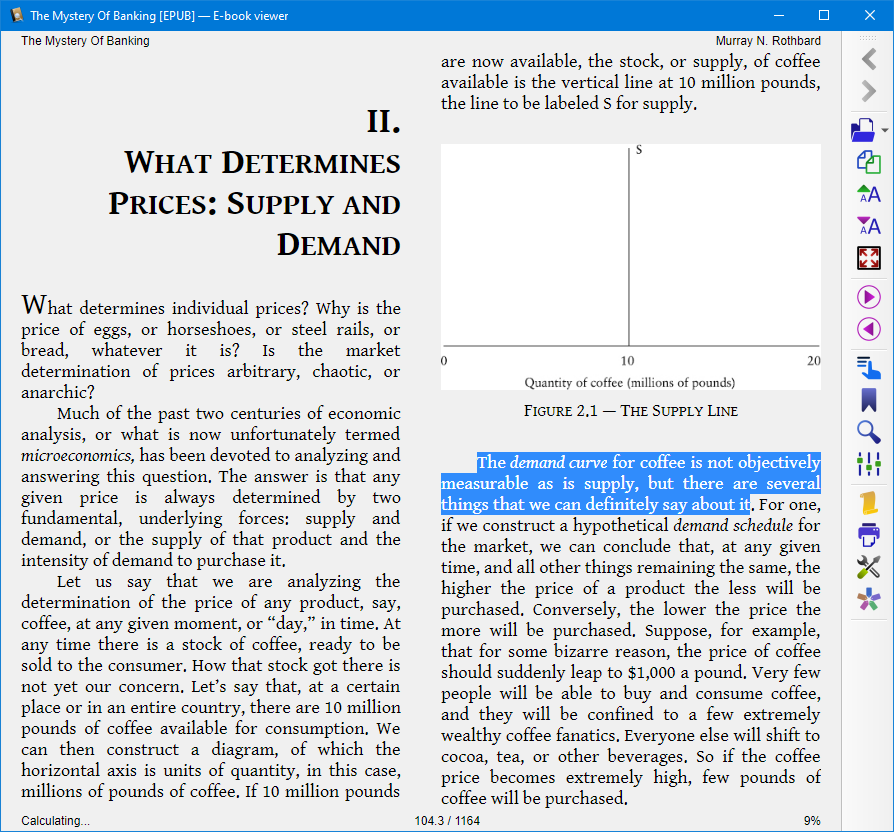
Task: Click the highlighted demand curve sentence
Action: point(631,483)
